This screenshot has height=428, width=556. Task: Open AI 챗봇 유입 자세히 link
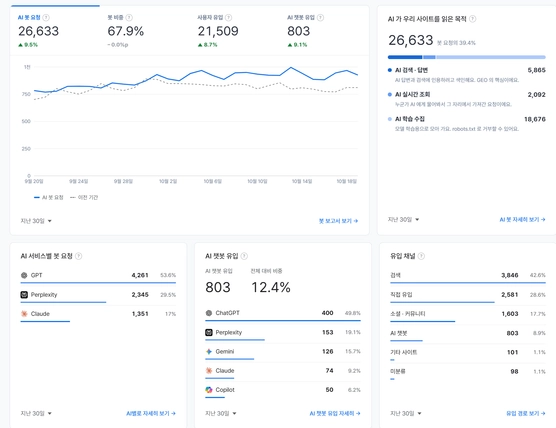(x=335, y=413)
